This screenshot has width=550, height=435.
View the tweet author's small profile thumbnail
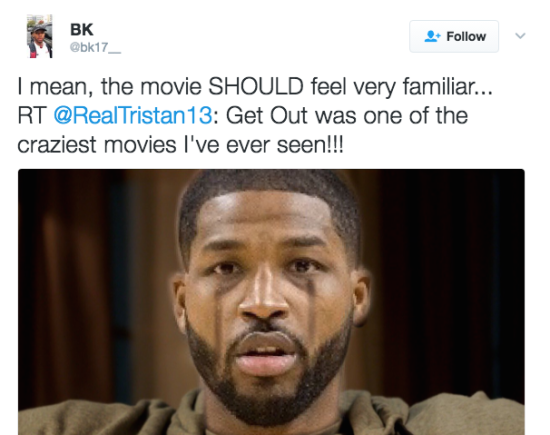tap(40, 36)
